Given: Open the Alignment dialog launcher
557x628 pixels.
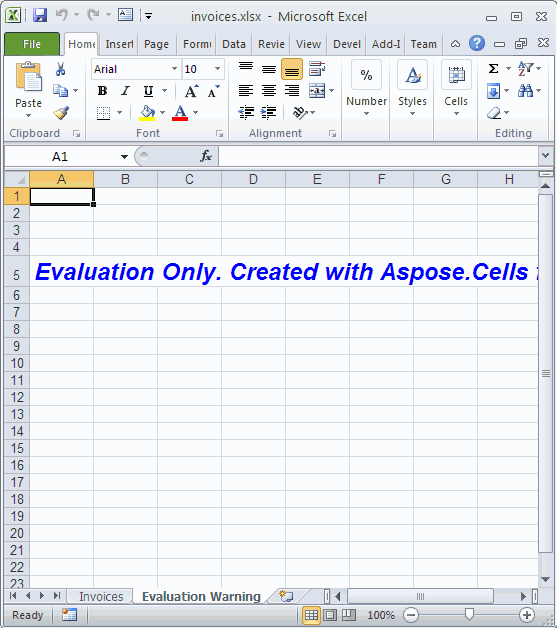Looking at the screenshot, I should coord(332,134).
